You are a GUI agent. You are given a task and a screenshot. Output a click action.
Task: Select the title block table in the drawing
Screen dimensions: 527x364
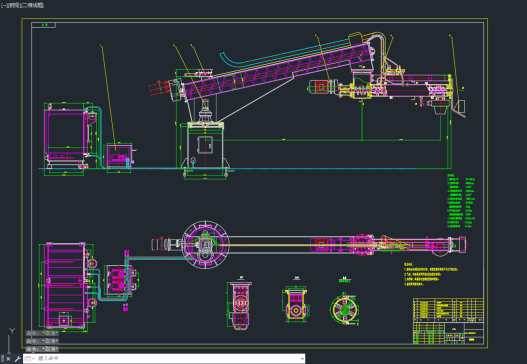[x=448, y=321]
